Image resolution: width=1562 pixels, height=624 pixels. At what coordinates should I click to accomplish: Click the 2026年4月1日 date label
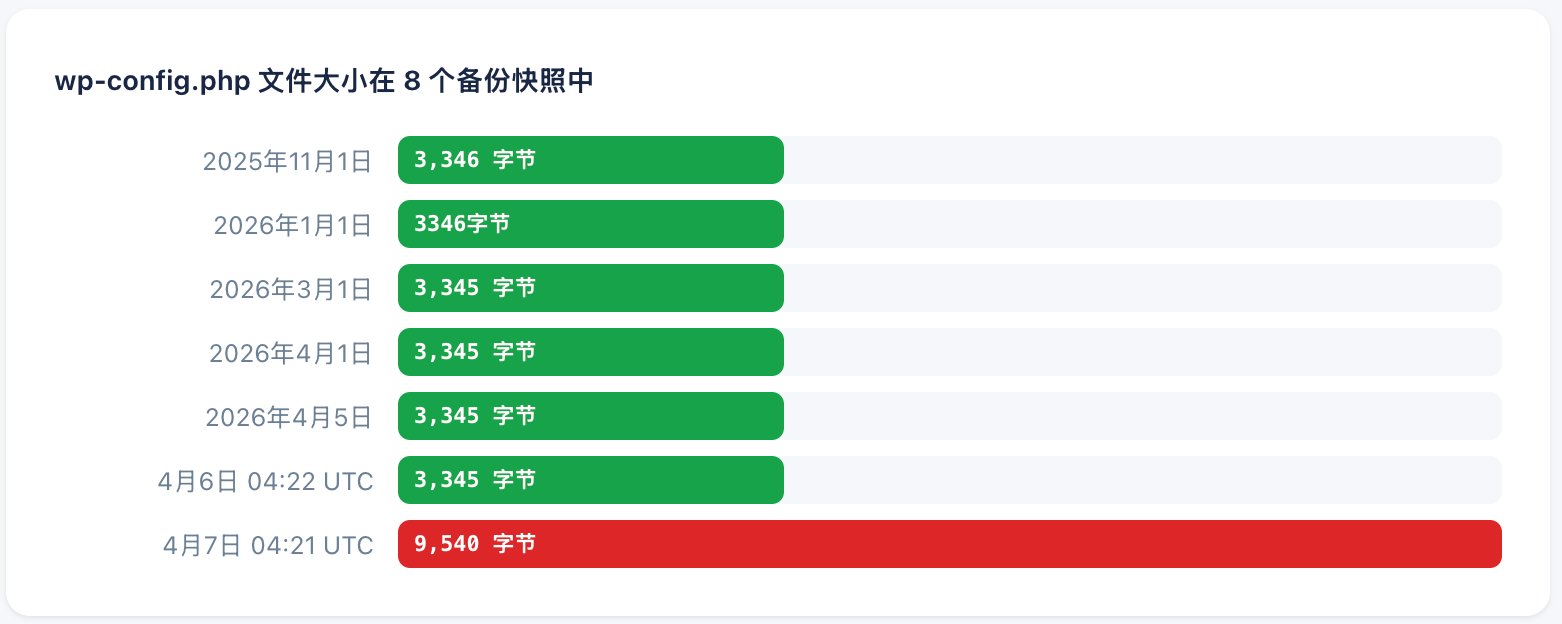click(x=290, y=353)
